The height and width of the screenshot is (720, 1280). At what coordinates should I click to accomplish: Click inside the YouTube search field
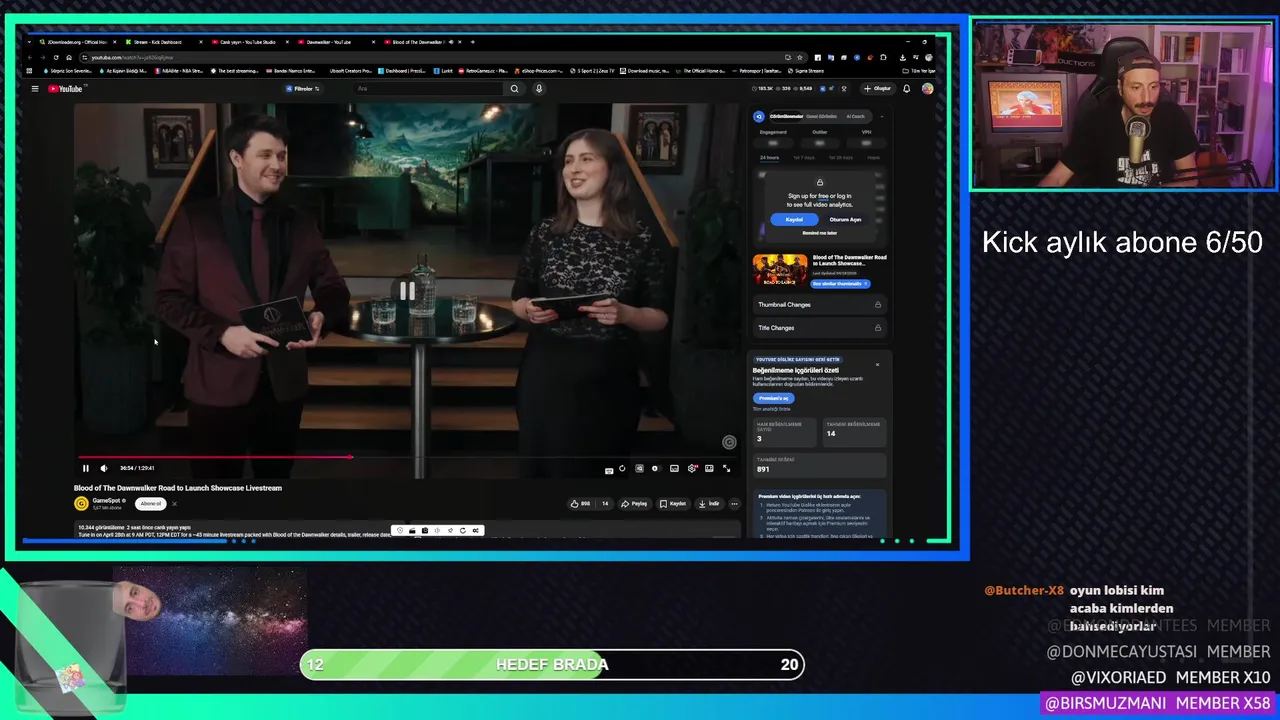click(428, 89)
